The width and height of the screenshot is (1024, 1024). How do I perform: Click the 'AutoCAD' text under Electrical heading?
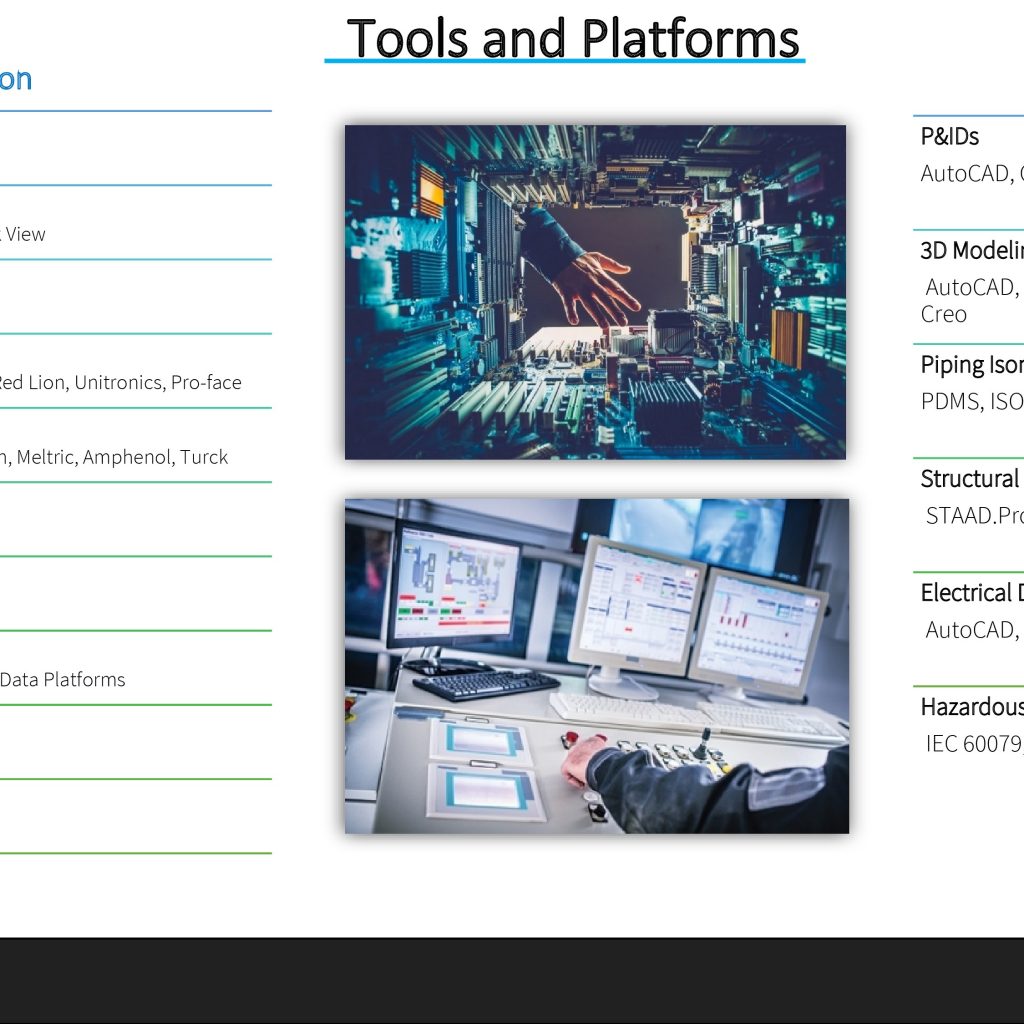coord(972,630)
